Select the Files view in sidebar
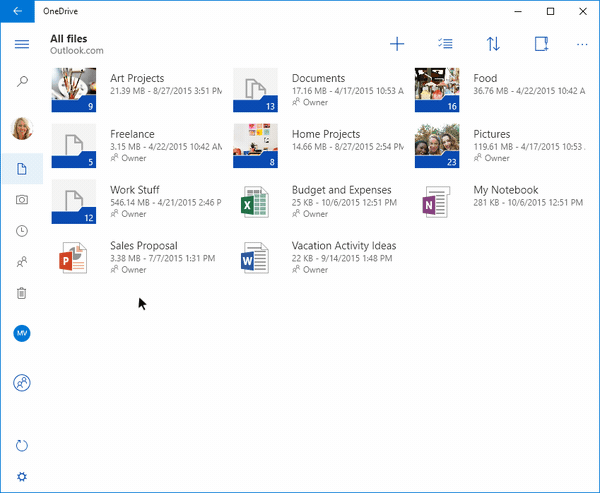This screenshot has height=493, width=600. (x=21, y=169)
